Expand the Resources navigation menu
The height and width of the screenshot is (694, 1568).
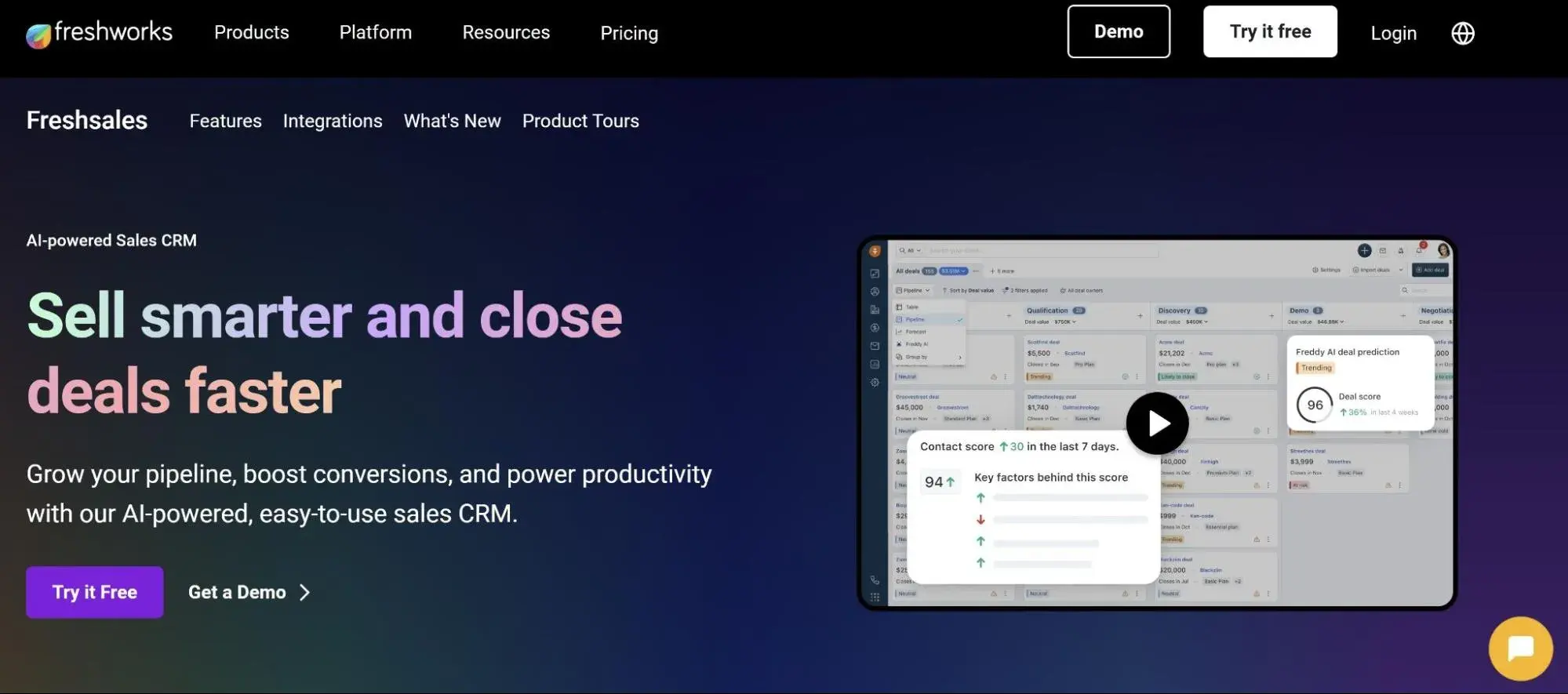pos(506,33)
